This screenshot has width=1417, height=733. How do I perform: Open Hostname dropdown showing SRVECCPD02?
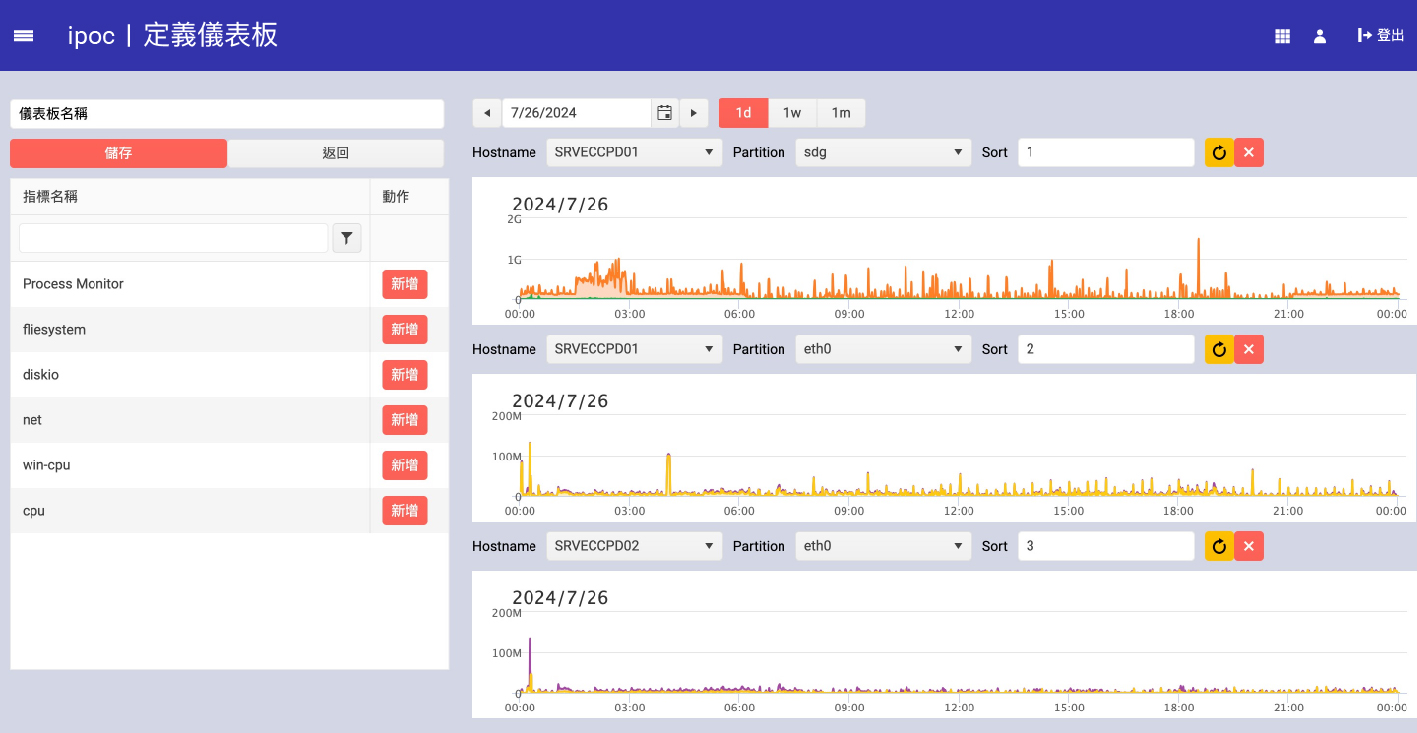click(634, 546)
